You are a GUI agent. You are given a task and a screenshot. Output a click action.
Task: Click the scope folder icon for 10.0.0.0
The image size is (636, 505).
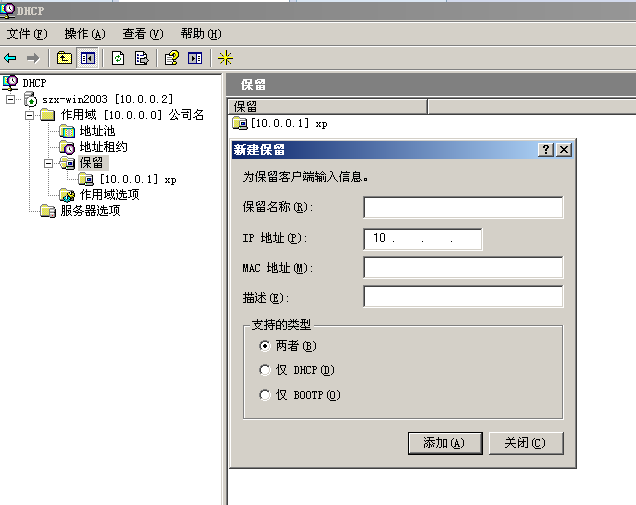(47, 115)
